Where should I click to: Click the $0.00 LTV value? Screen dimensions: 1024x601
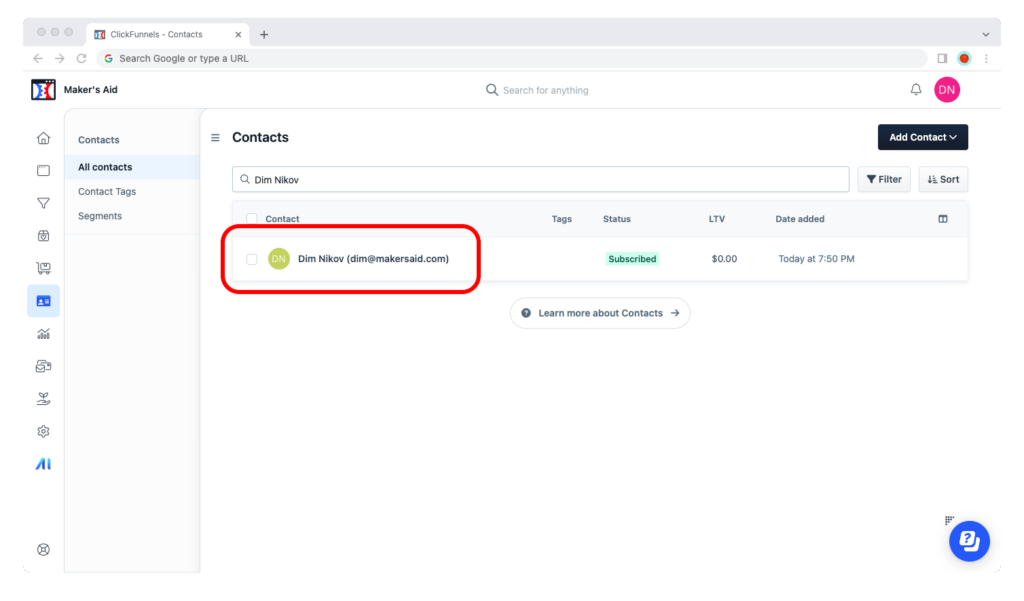[x=724, y=259]
